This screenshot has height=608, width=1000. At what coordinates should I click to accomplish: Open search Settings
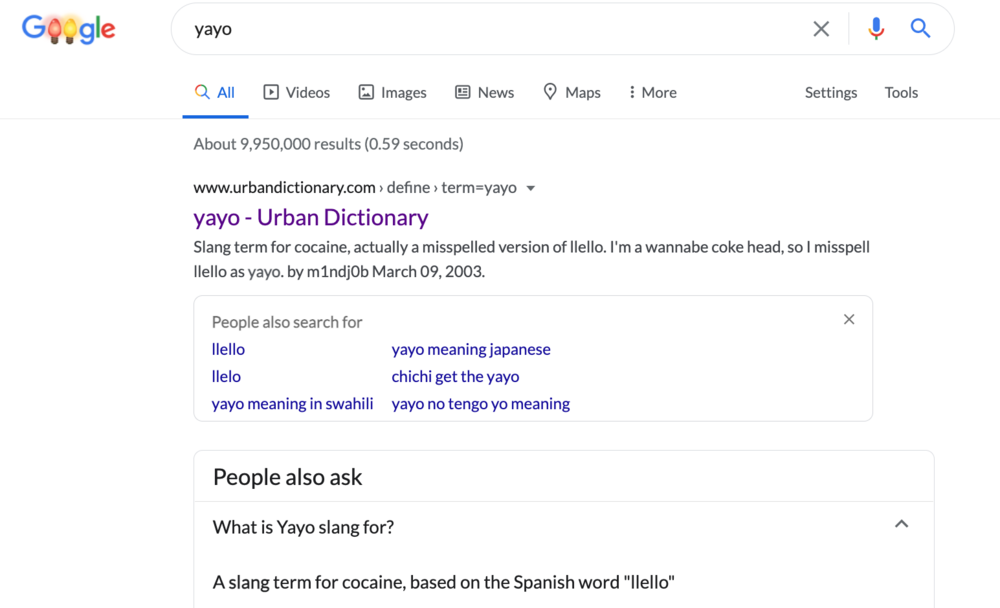(x=830, y=93)
